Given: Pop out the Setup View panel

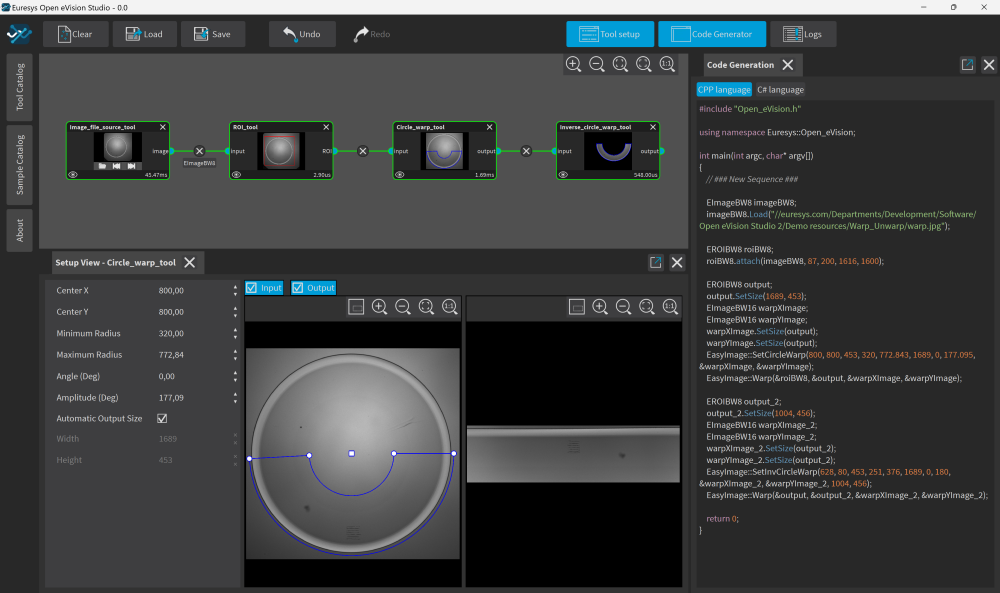Looking at the screenshot, I should pos(656,262).
